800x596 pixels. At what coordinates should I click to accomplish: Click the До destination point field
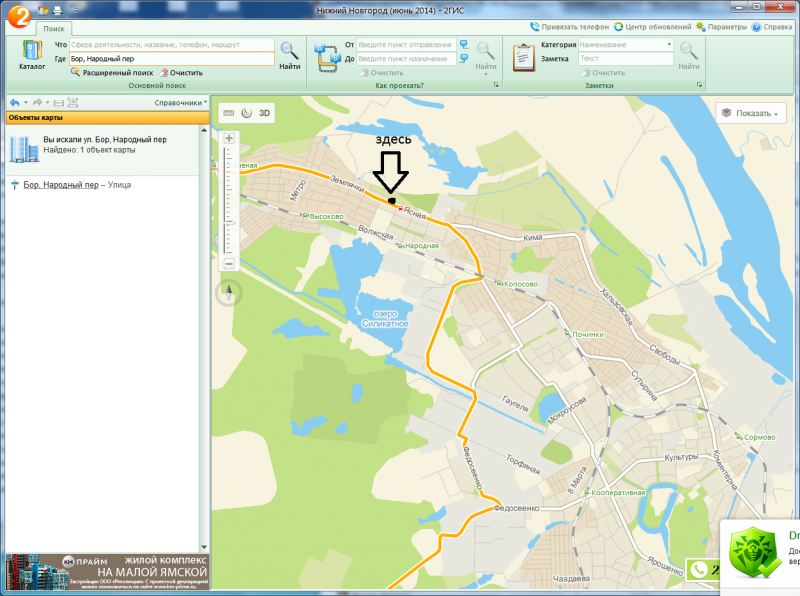(406, 59)
